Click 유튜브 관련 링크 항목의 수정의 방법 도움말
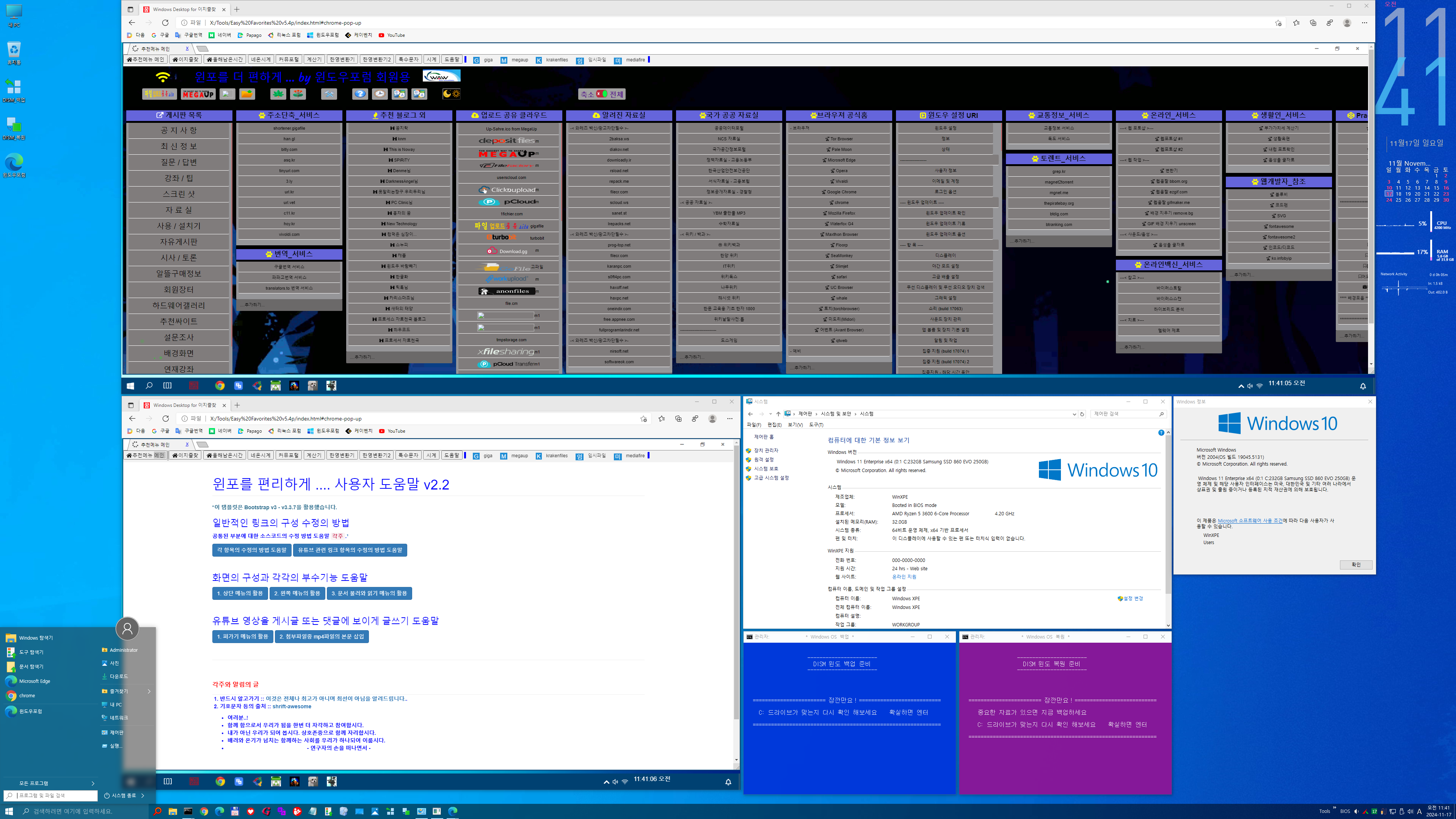The image size is (1456, 819). pyautogui.click(x=350, y=550)
